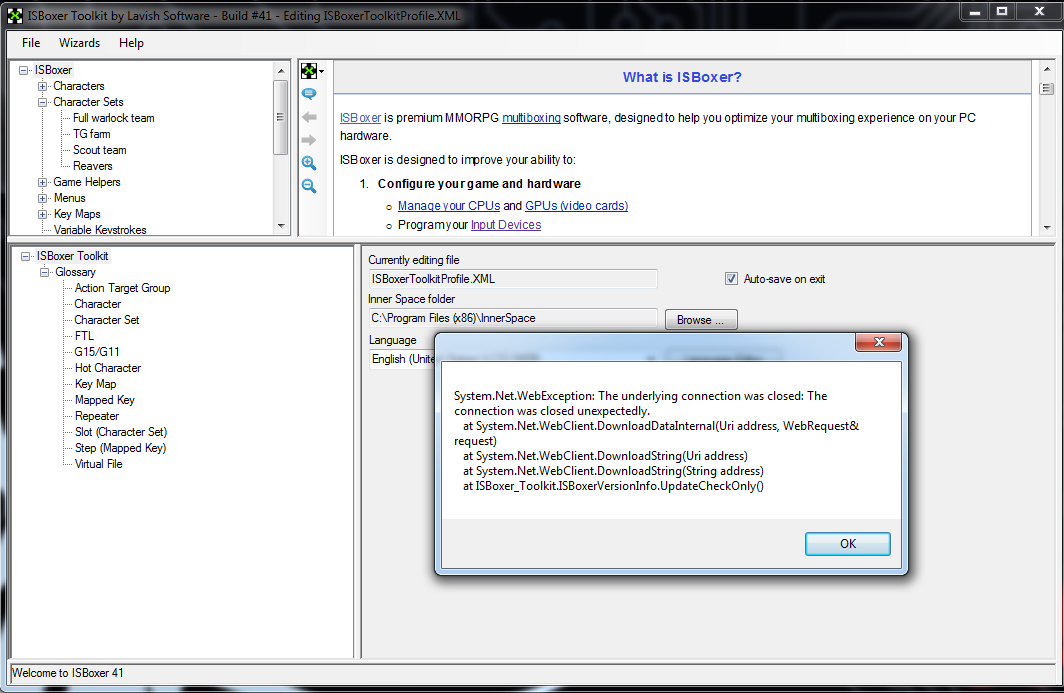
Task: Click status bar text Welcome to ISBoxer 41
Action: 68,673
